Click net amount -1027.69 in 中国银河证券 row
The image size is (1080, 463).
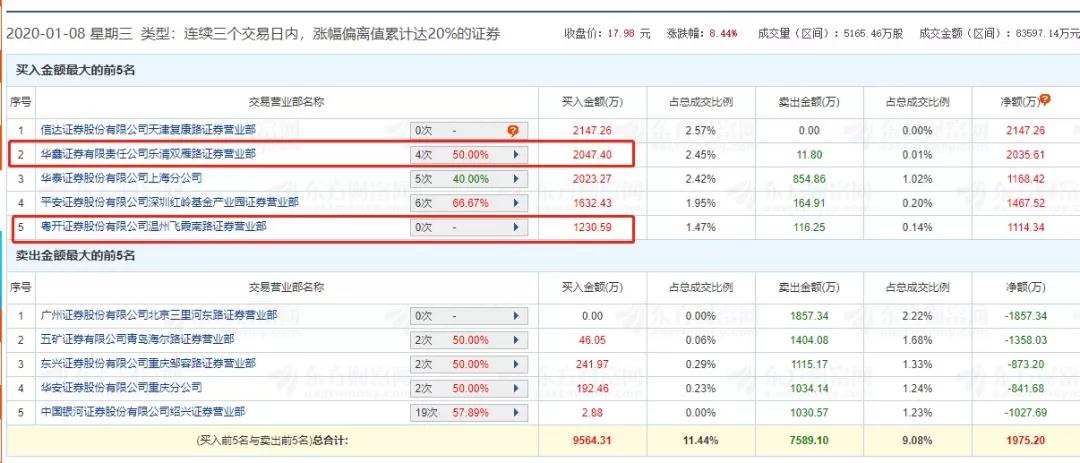click(x=1026, y=413)
